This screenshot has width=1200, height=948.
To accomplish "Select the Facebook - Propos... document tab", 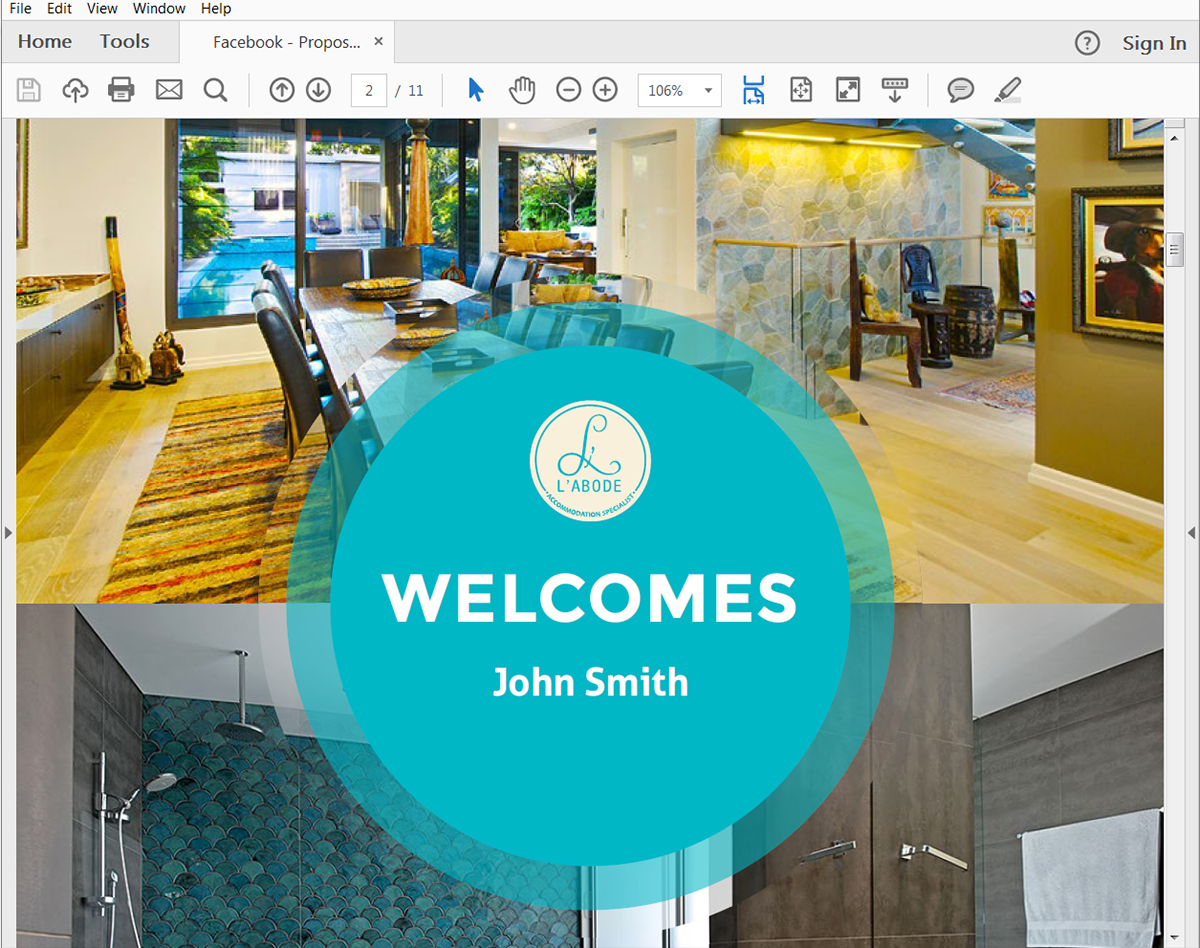I will 287,42.
